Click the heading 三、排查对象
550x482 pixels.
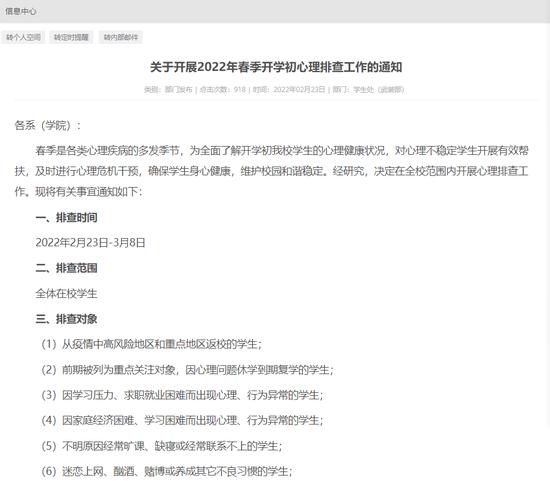[x=66, y=319]
